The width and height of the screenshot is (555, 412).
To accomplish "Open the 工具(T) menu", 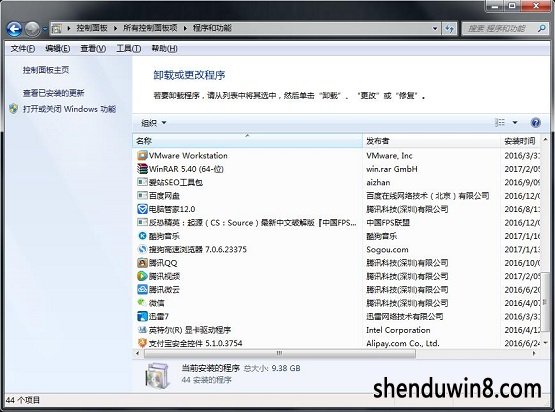I will (128, 48).
